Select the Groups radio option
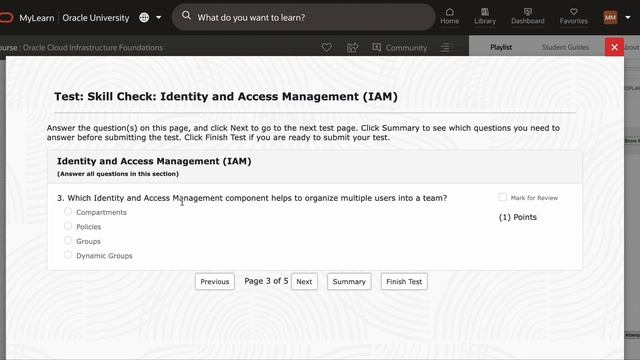The width and height of the screenshot is (640, 360). click(x=68, y=240)
